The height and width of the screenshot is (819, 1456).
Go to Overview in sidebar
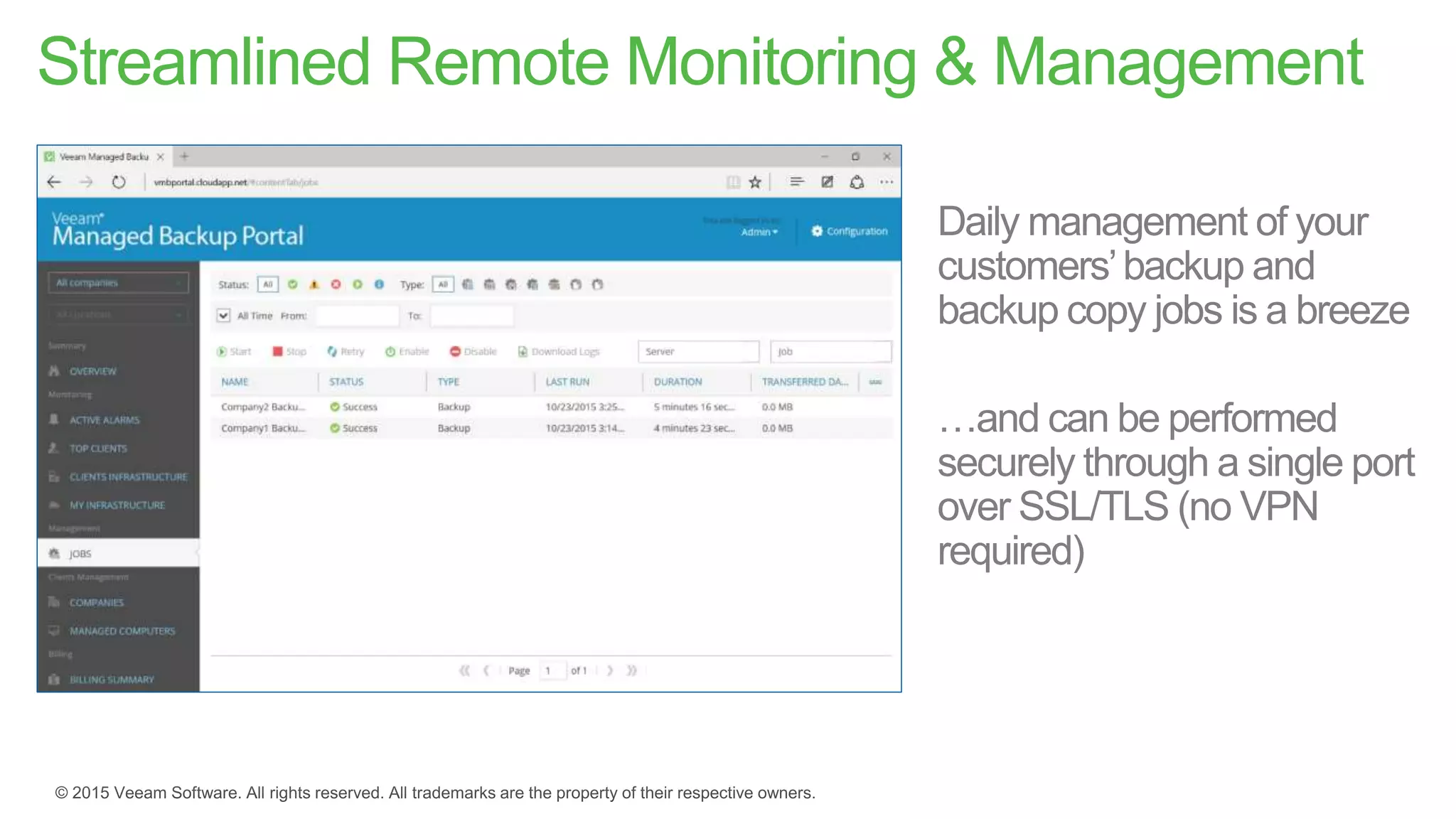pos(92,371)
